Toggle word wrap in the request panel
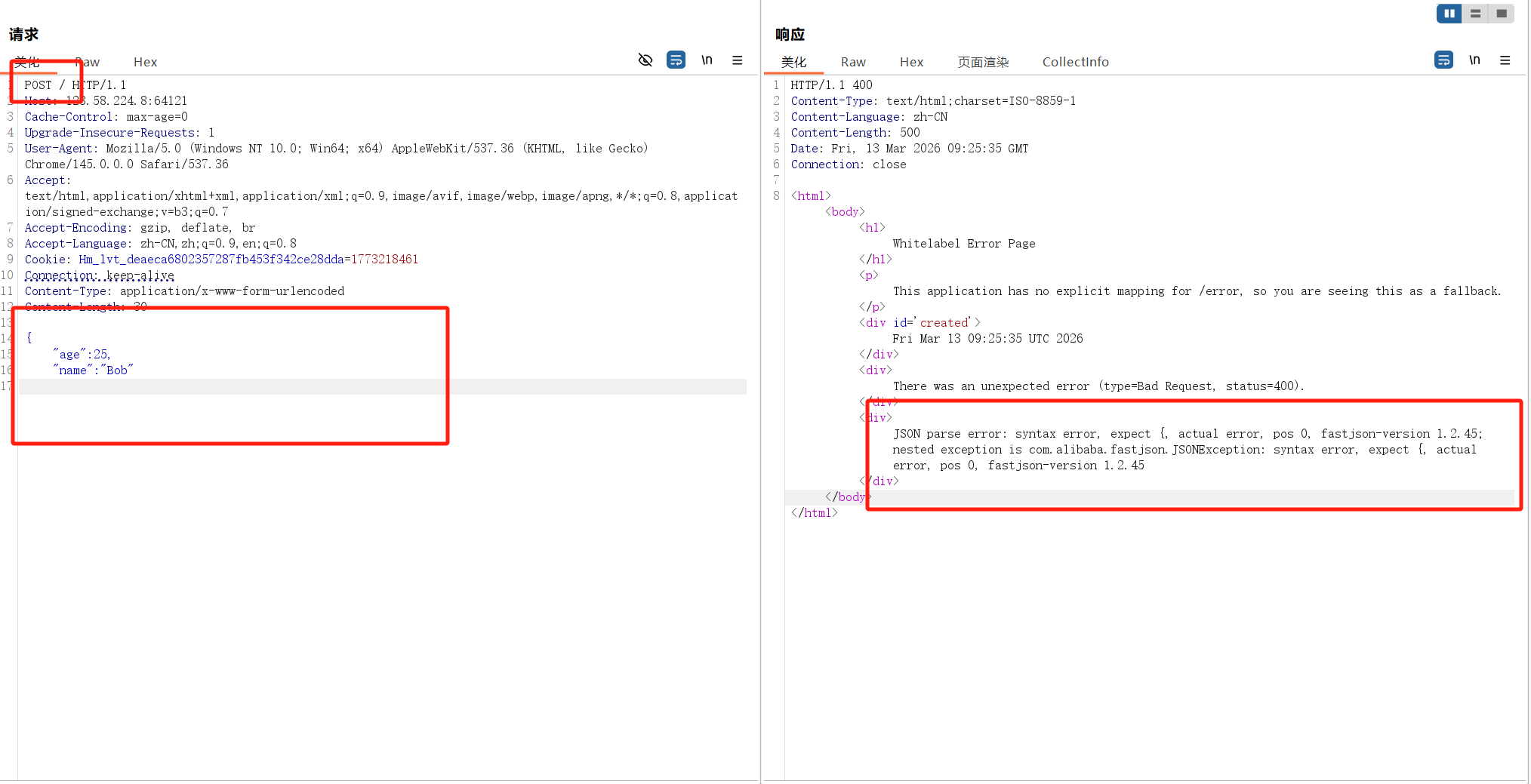The width and height of the screenshot is (1531, 784). [x=676, y=60]
